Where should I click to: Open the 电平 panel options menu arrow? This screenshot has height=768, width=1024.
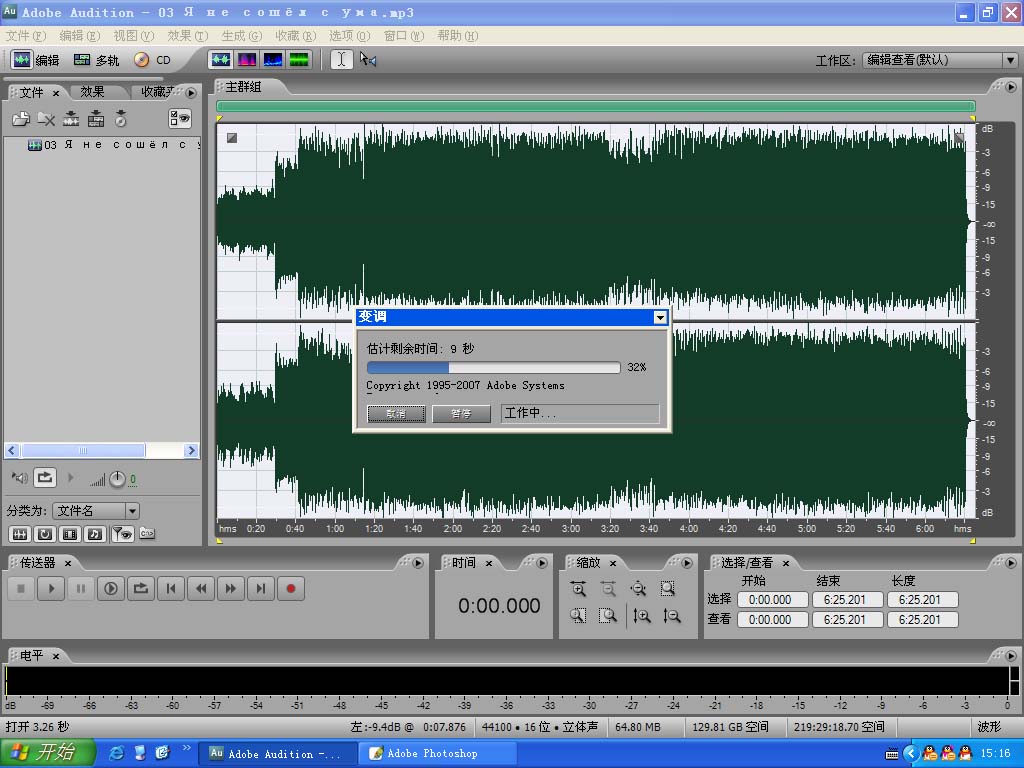(1011, 656)
